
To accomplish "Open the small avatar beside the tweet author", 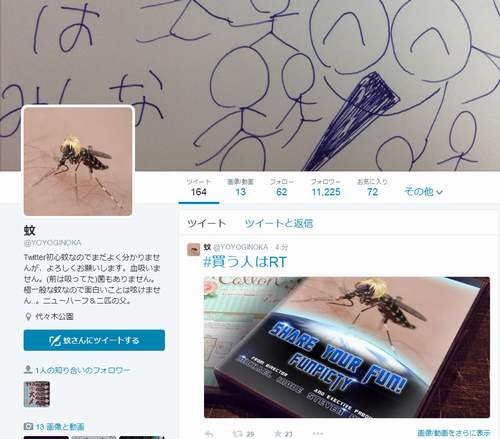I will pos(193,249).
